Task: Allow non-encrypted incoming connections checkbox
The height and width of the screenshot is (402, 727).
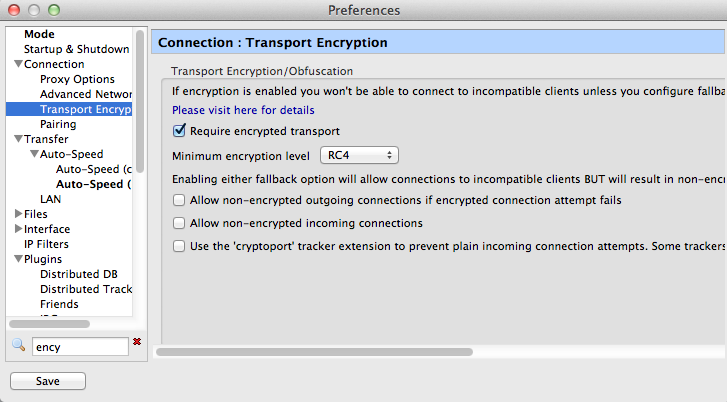Action: [179, 223]
